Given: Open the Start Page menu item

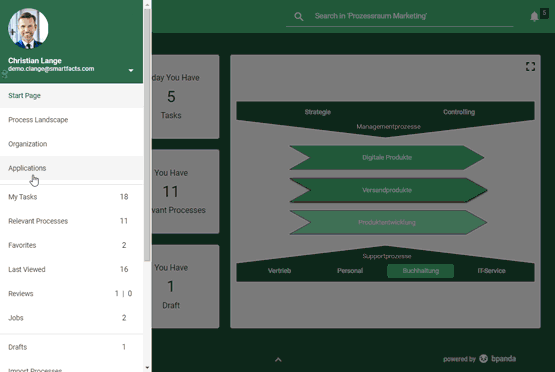Looking at the screenshot, I should pos(71,96).
